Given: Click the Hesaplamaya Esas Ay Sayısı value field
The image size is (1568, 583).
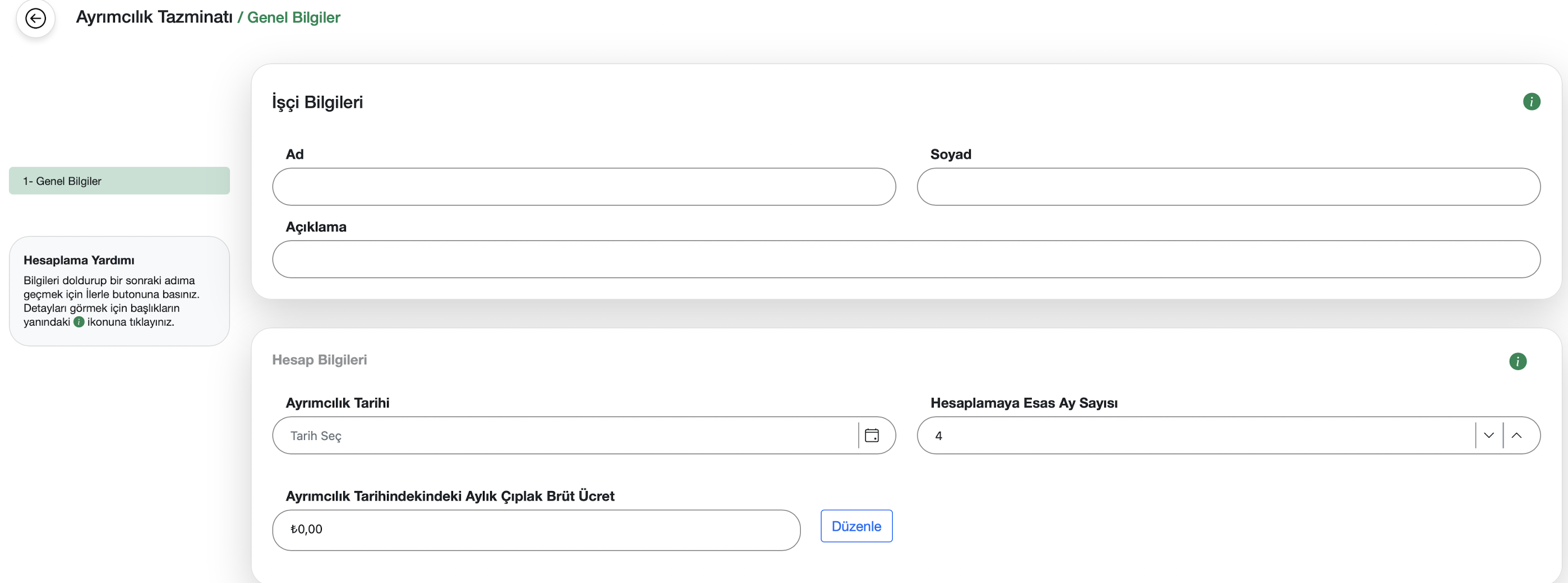Looking at the screenshot, I should coord(1193,436).
